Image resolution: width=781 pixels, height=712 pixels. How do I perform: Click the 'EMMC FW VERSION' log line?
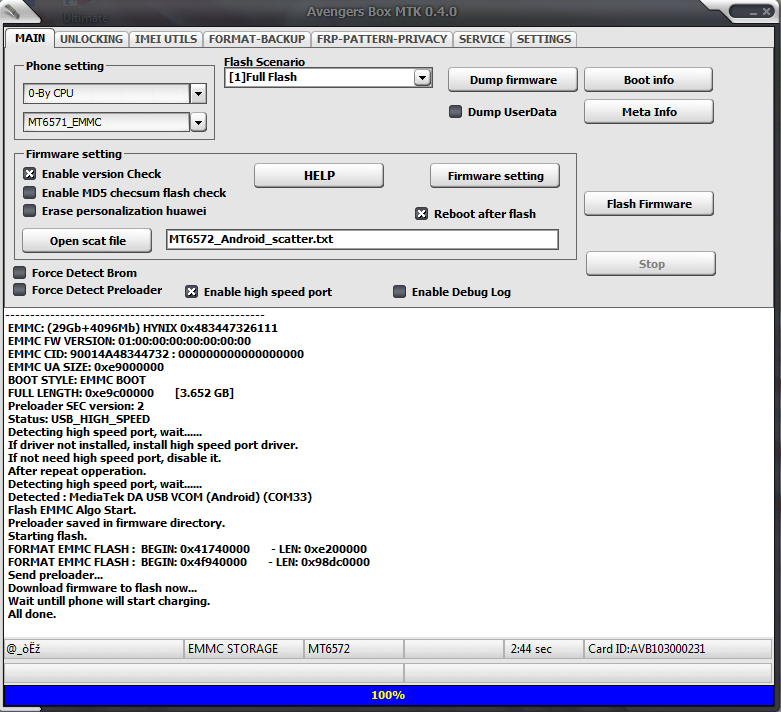[130, 341]
